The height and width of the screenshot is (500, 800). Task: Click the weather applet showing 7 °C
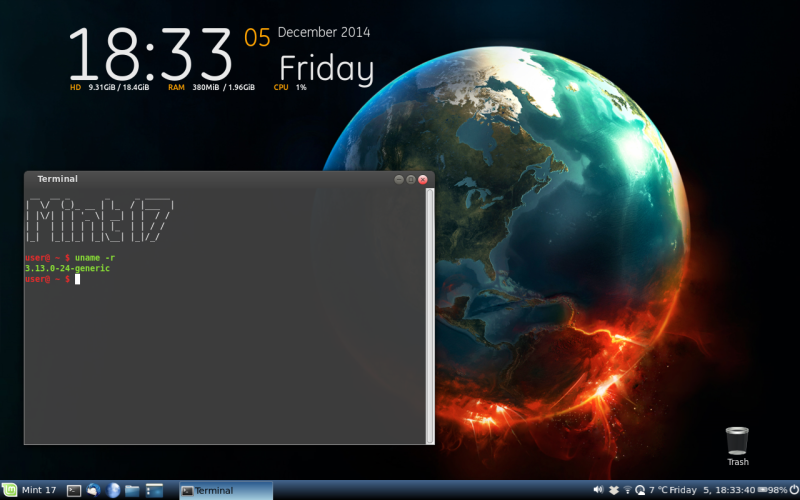(653, 490)
